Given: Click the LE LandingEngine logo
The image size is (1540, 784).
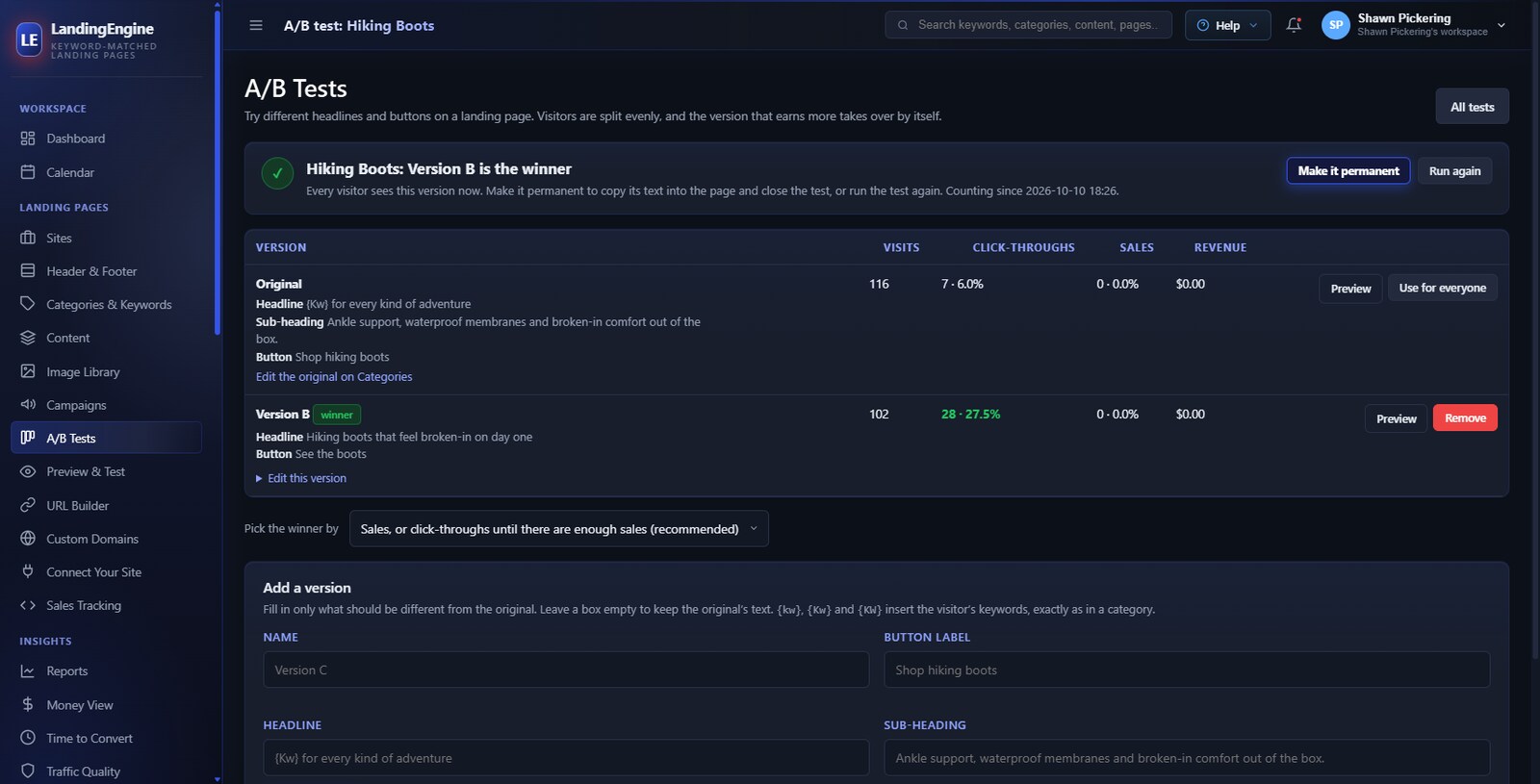Looking at the screenshot, I should tap(30, 39).
